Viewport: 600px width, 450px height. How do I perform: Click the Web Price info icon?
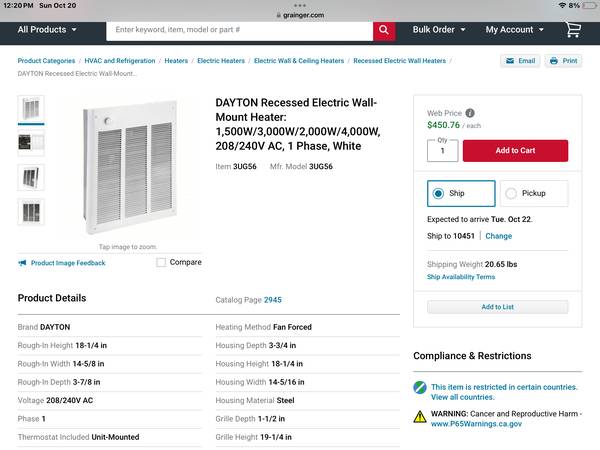point(470,113)
